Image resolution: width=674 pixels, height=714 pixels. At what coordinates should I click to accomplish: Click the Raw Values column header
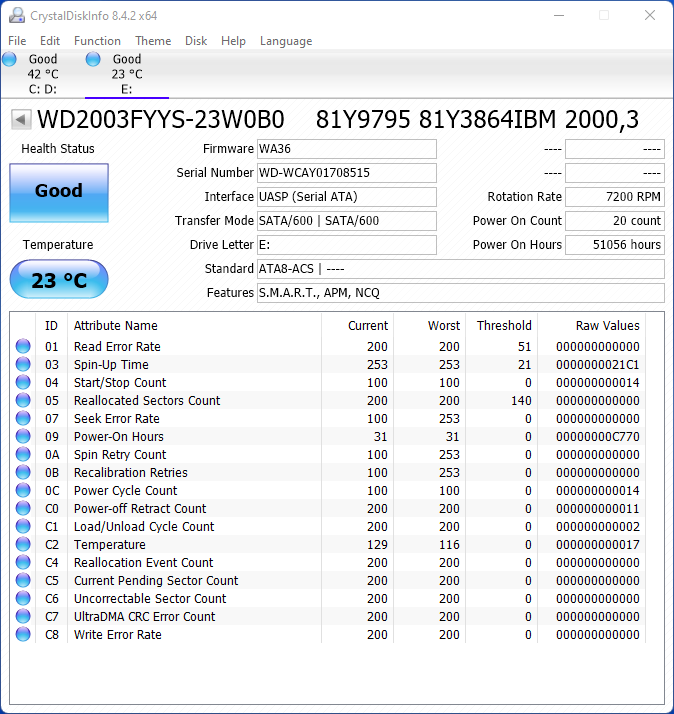point(607,326)
